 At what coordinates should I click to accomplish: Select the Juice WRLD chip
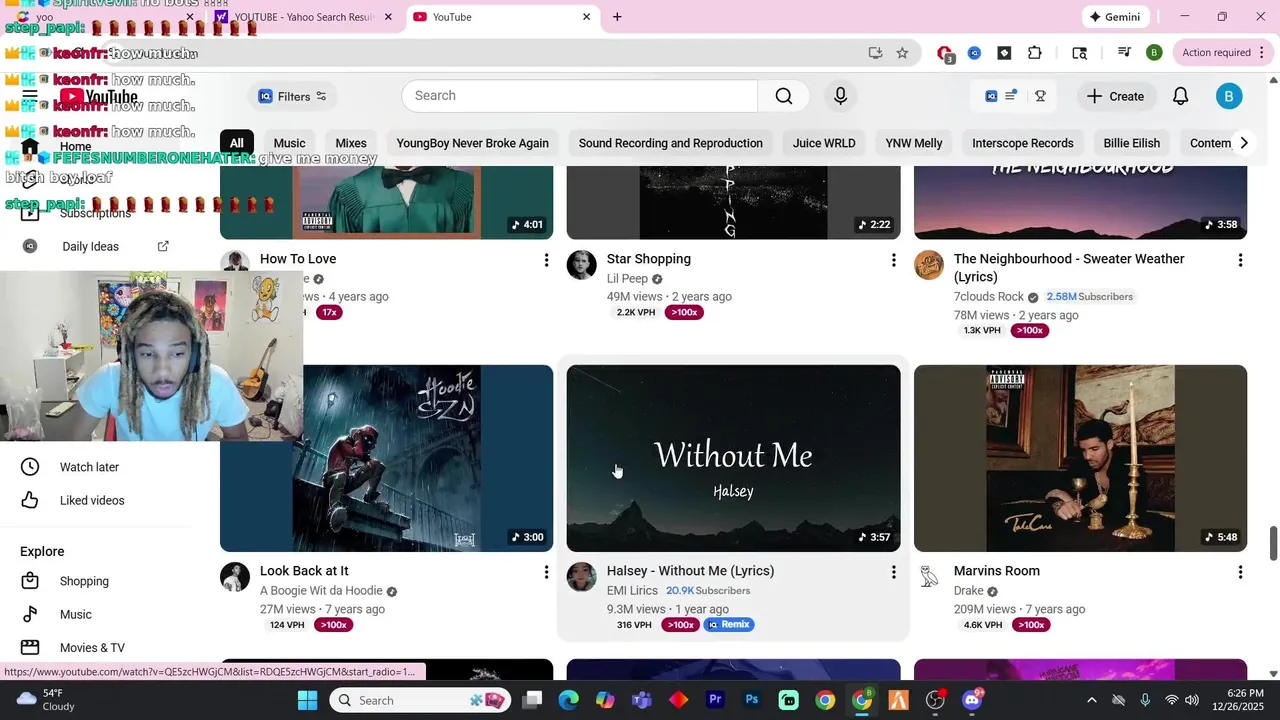pos(824,143)
